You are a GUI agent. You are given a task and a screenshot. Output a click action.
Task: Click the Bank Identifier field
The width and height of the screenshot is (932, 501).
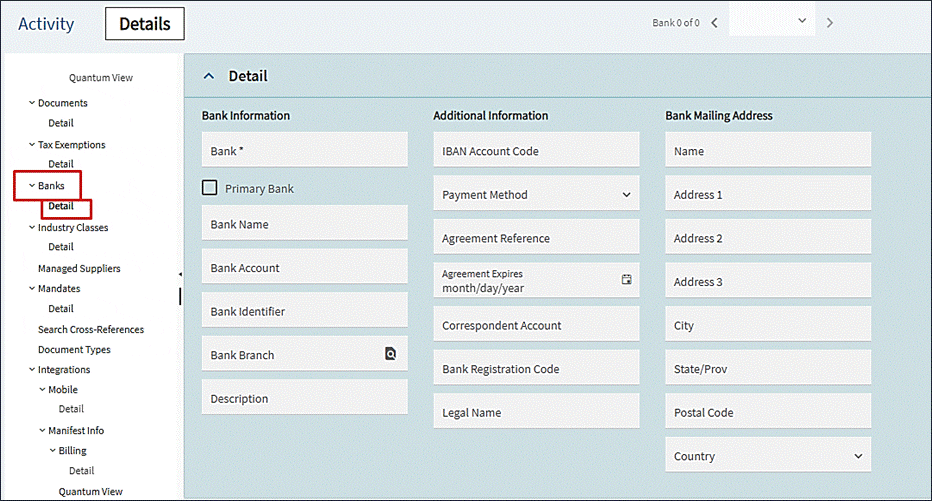(x=305, y=310)
